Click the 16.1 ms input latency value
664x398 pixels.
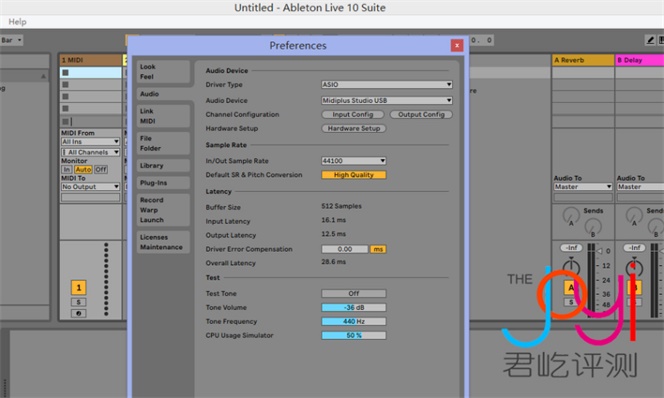333,220
